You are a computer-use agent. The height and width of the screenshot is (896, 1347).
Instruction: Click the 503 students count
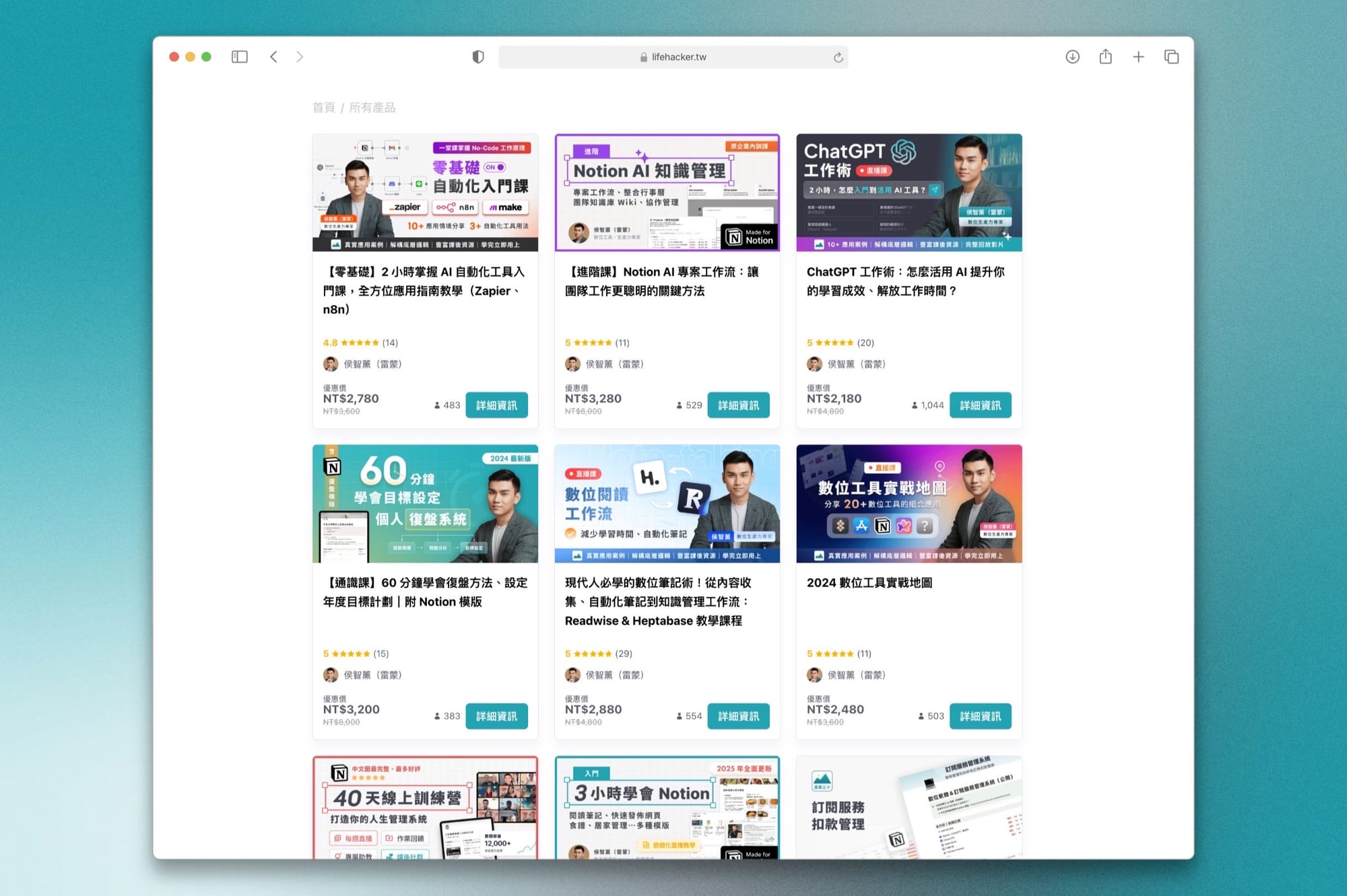[931, 716]
